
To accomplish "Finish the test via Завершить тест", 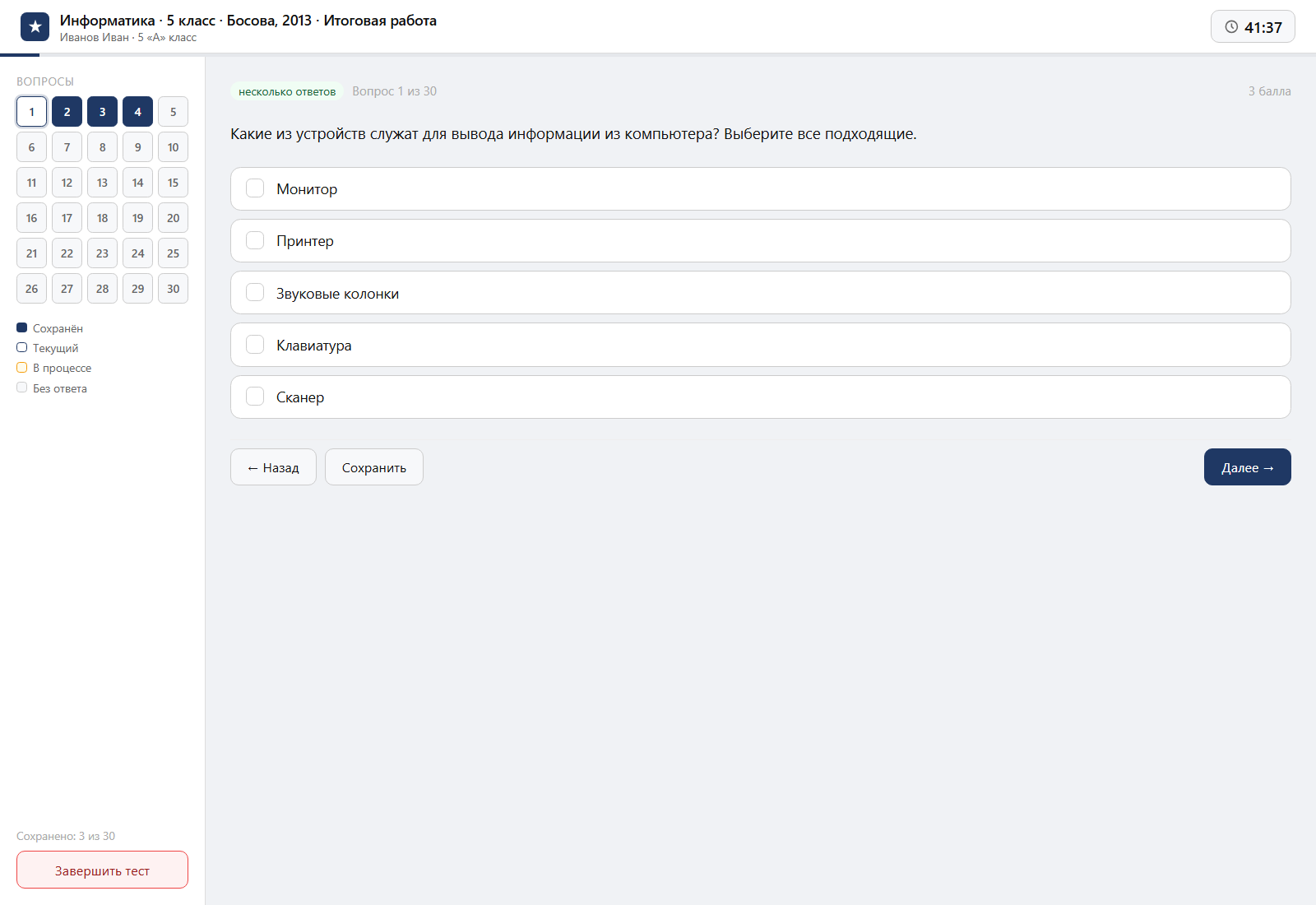I will point(102,870).
